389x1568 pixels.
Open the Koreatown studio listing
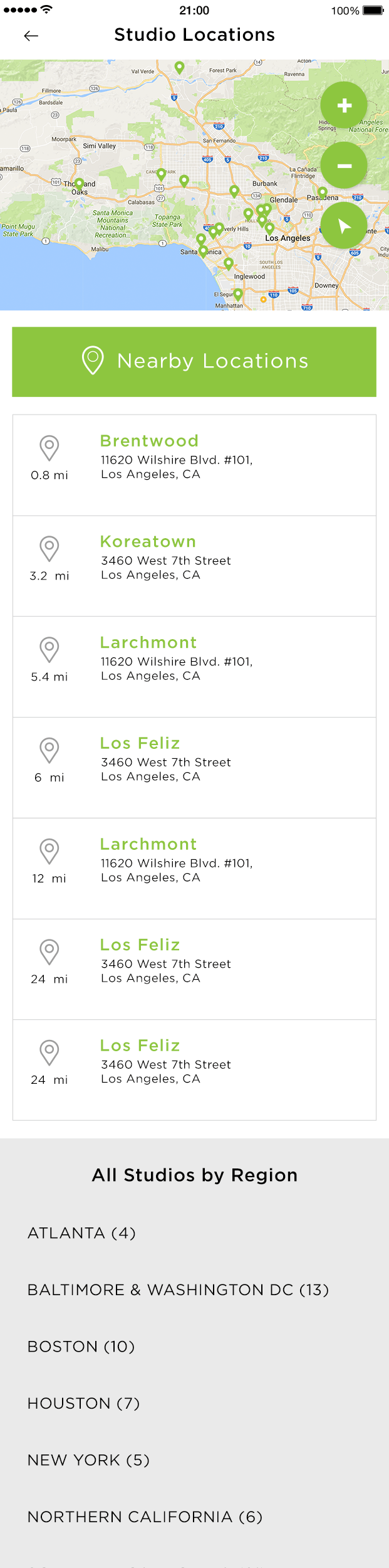tap(194, 566)
